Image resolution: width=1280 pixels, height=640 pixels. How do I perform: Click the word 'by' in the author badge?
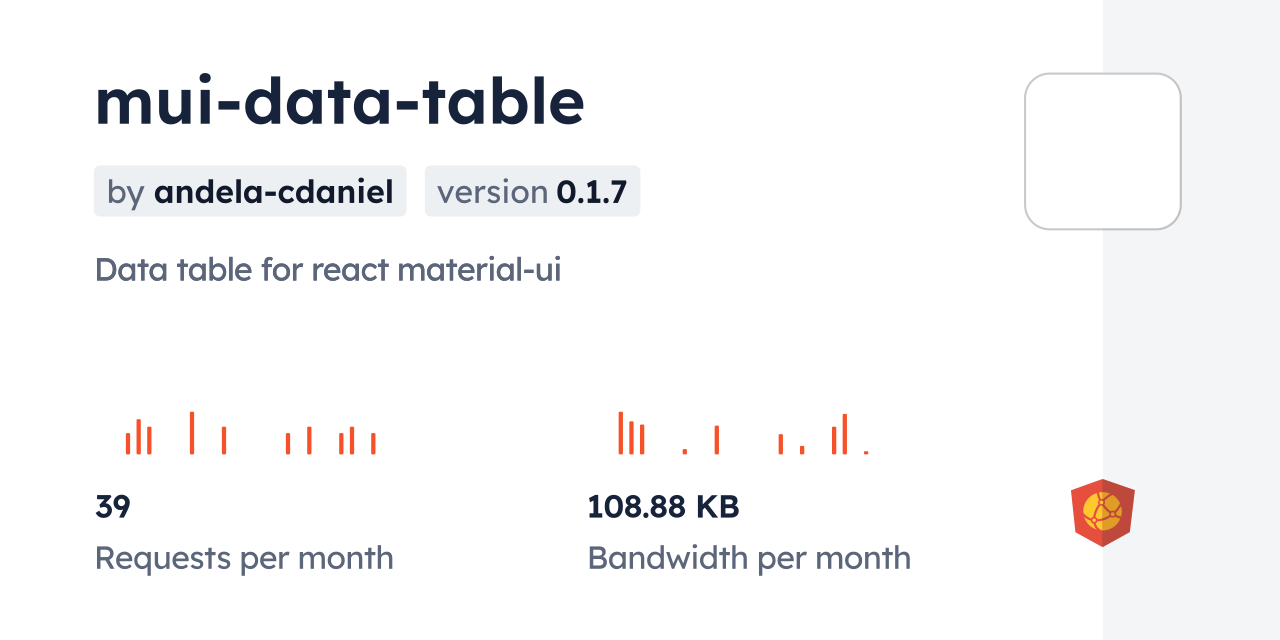[x=125, y=191]
